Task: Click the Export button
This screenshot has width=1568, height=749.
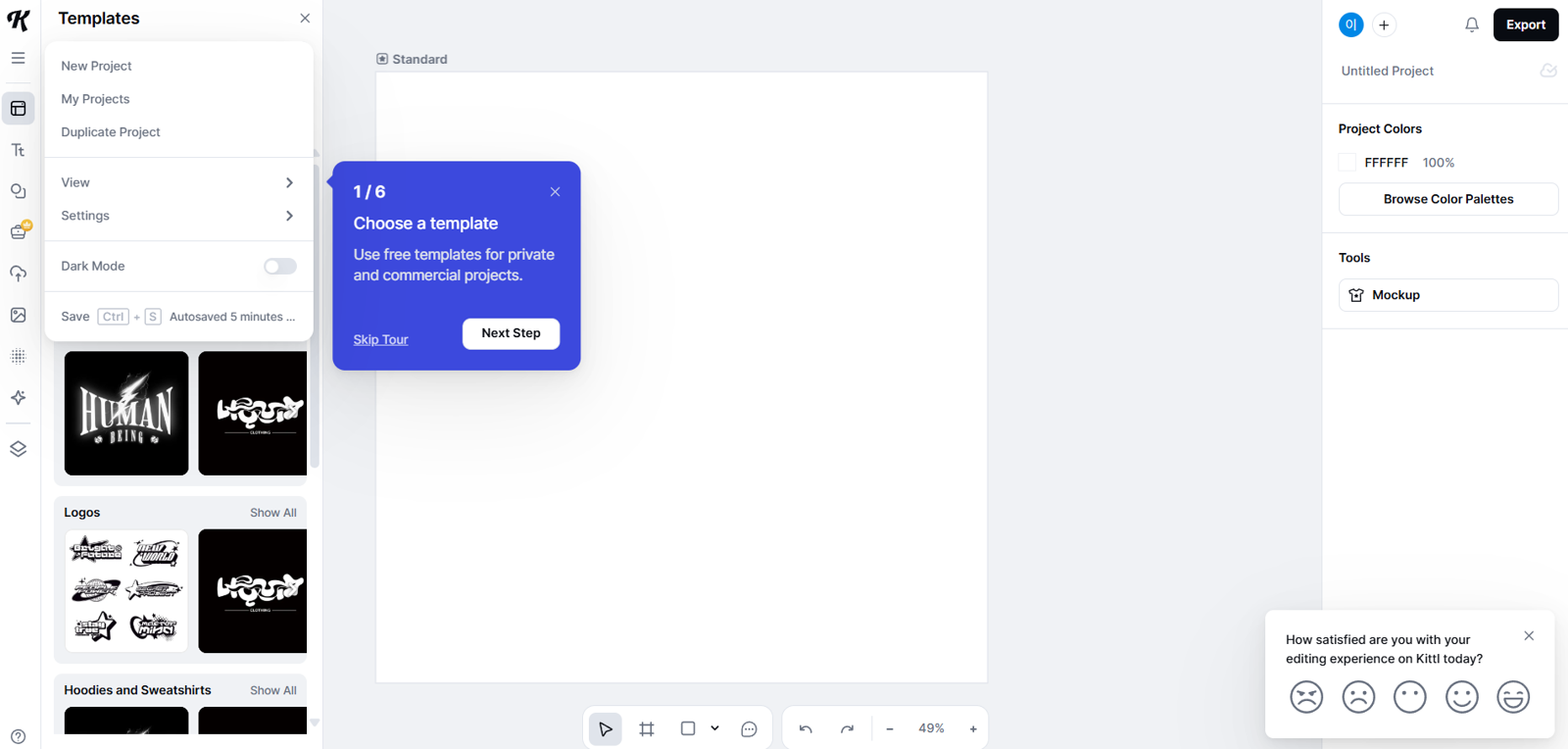Action: point(1526,25)
